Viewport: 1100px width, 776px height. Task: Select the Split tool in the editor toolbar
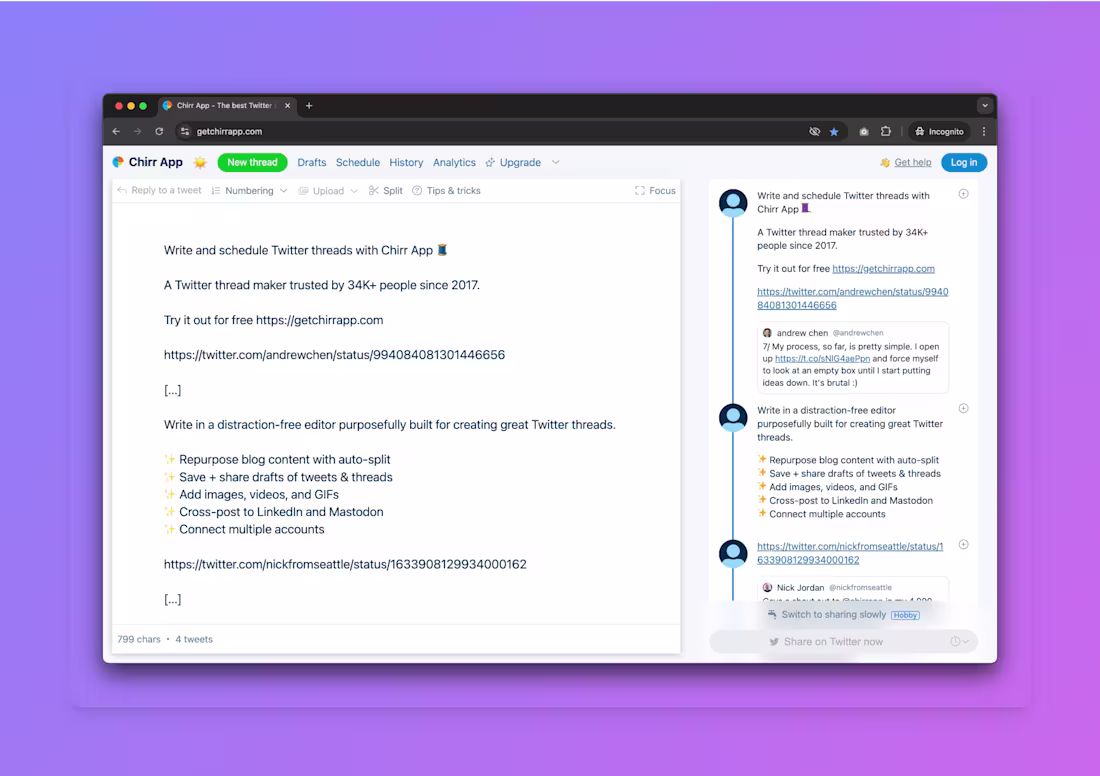click(x=386, y=190)
